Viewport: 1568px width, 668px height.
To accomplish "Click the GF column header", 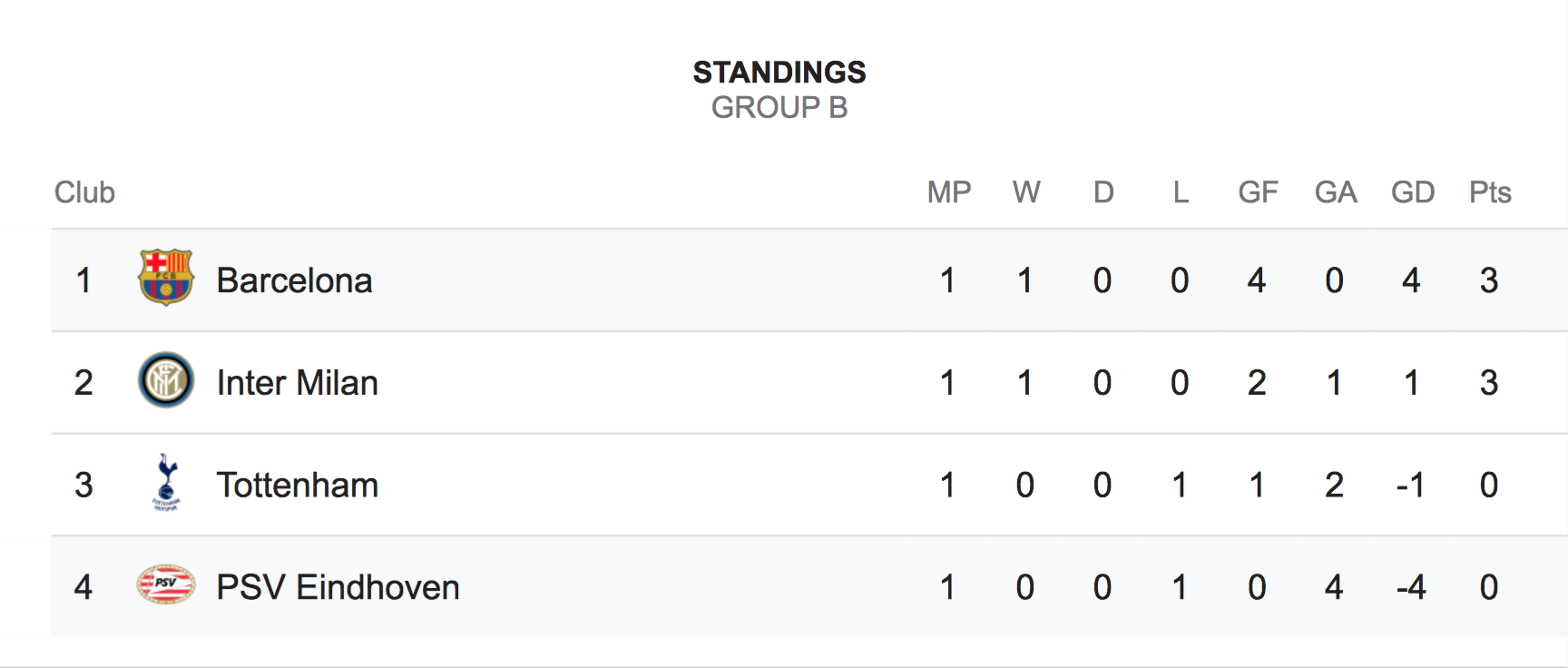I will 1258,192.
